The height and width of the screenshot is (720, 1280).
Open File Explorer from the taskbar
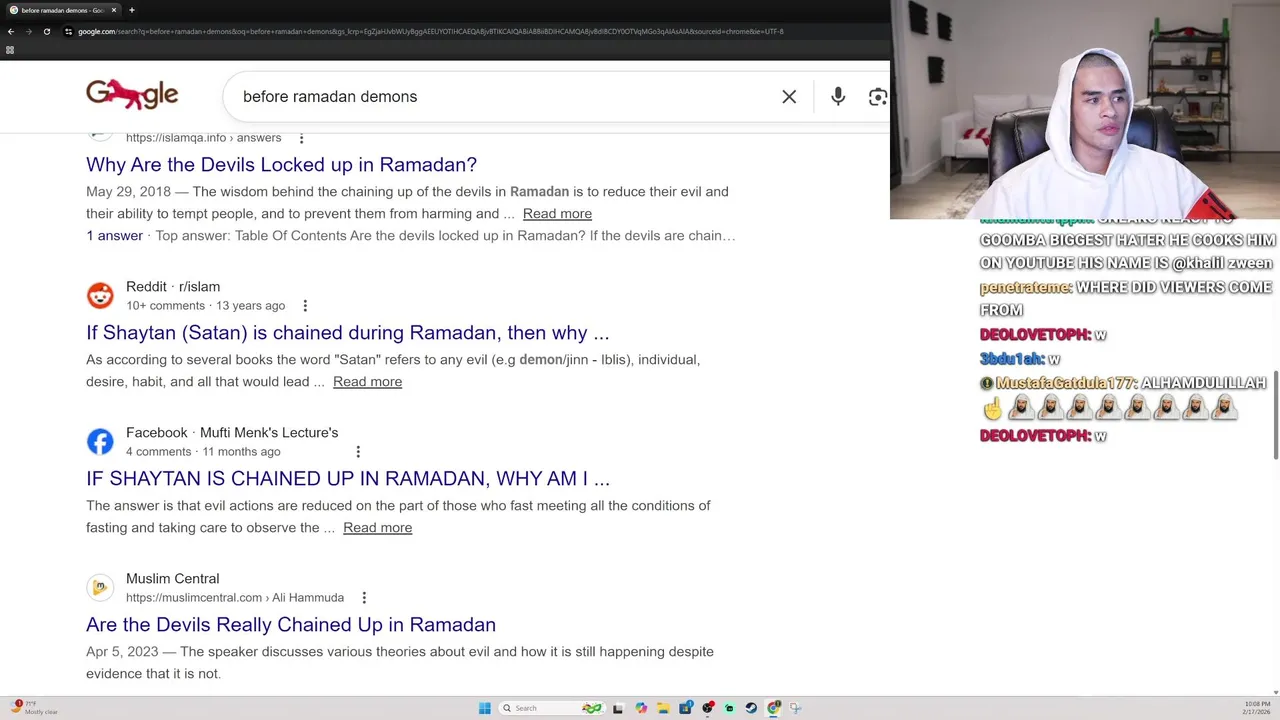point(663,708)
